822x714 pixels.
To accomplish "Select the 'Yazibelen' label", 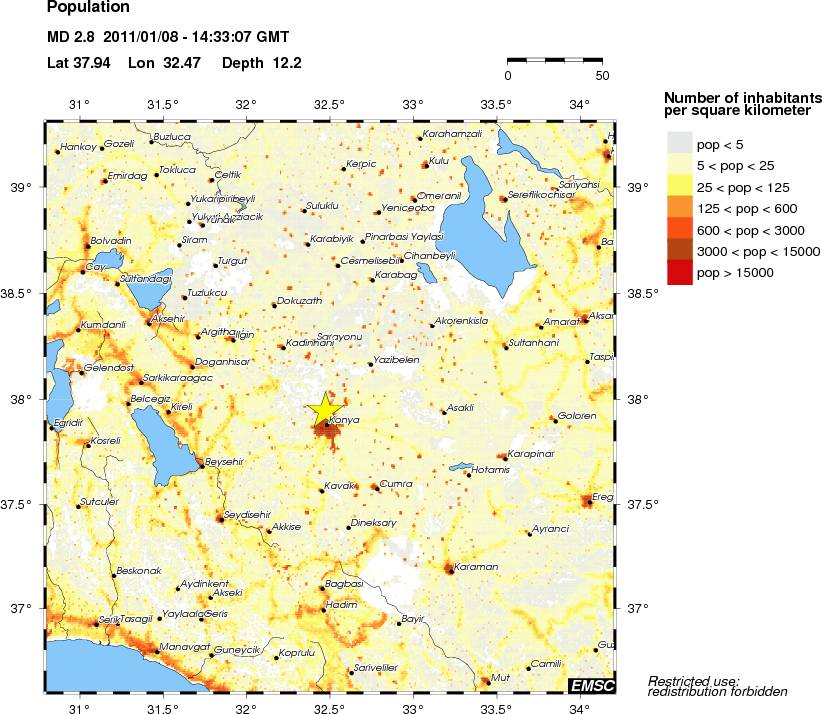I will pos(396,360).
